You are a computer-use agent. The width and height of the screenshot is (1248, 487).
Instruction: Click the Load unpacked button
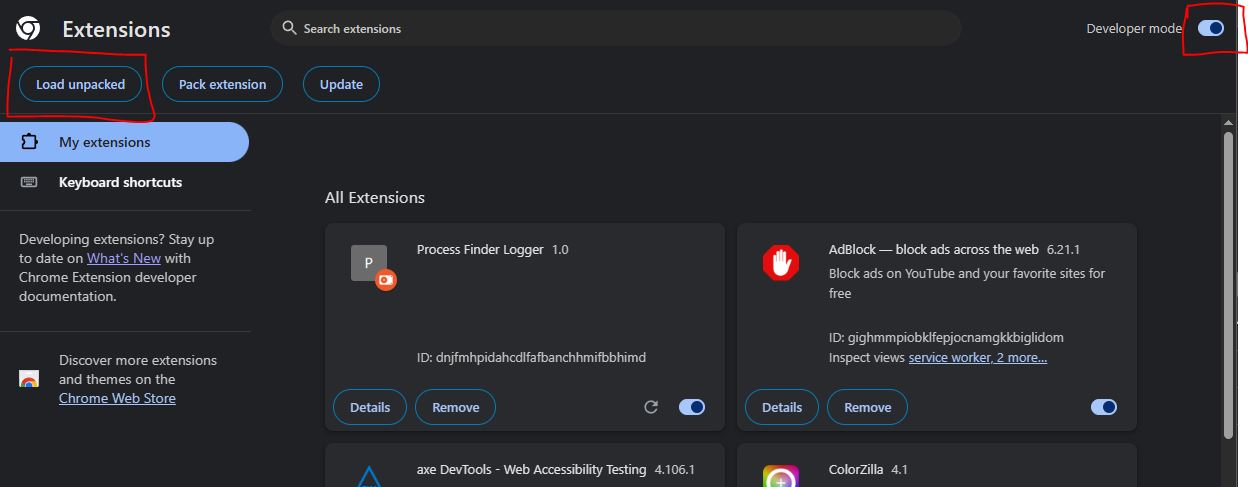click(x=80, y=84)
